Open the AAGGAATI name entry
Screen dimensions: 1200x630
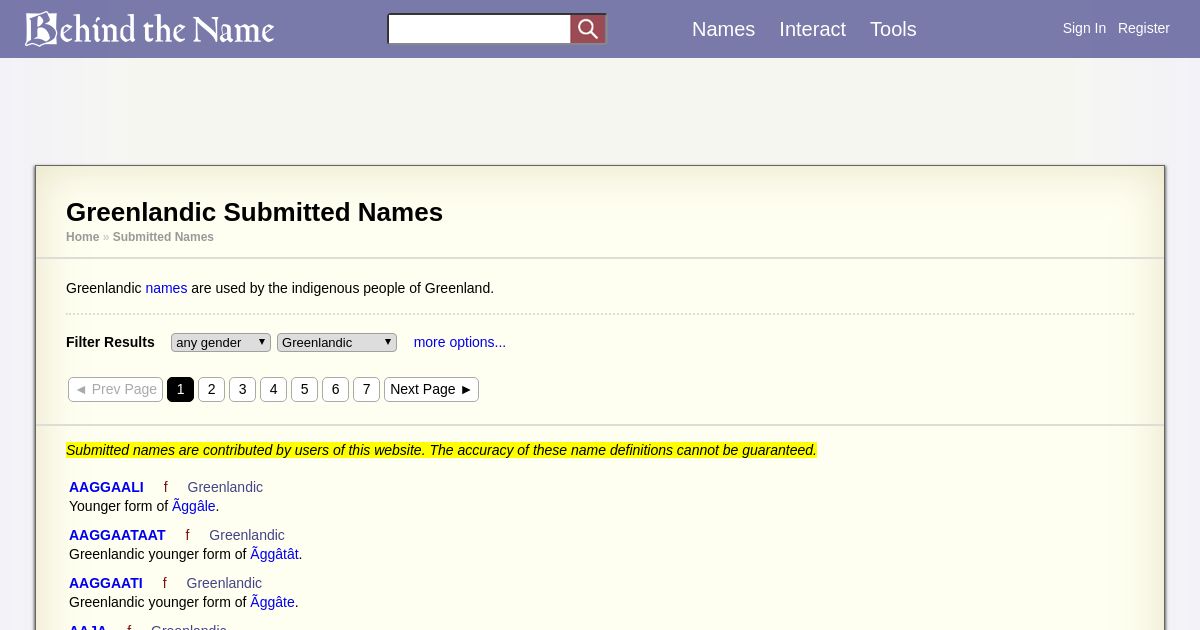click(x=106, y=583)
